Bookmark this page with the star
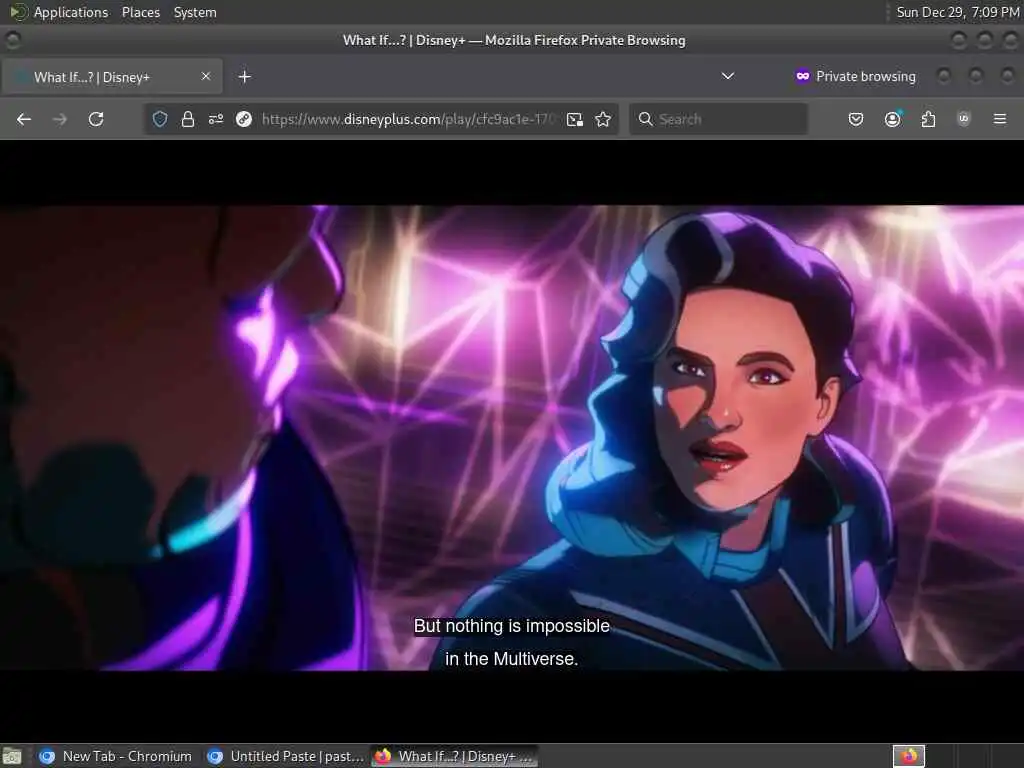The width and height of the screenshot is (1024, 768). tap(603, 119)
